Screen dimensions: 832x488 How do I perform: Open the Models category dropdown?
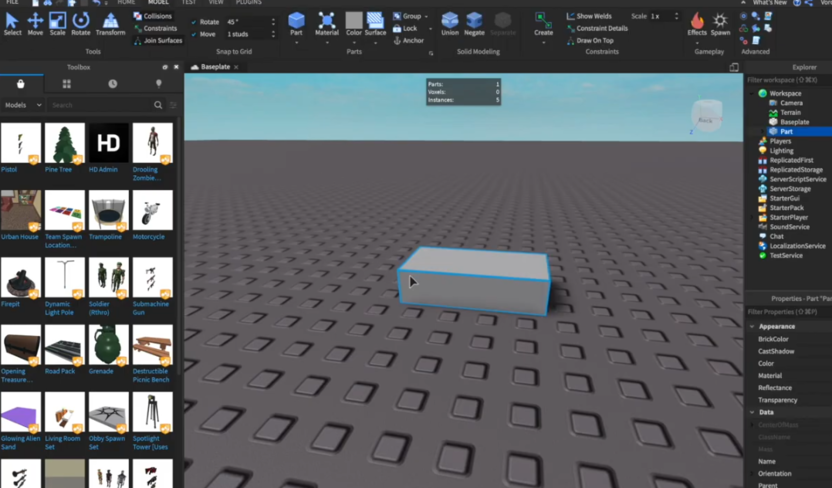23,105
